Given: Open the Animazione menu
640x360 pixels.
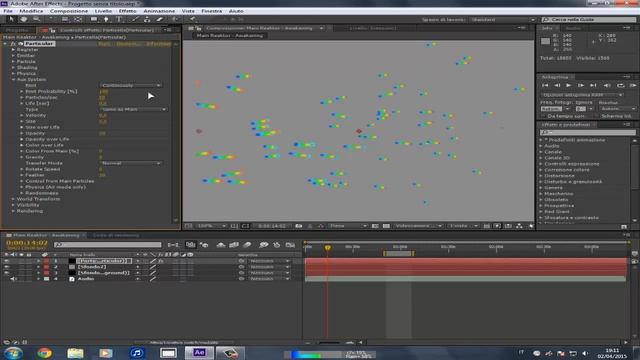Looking at the screenshot, I should tap(159, 11).
